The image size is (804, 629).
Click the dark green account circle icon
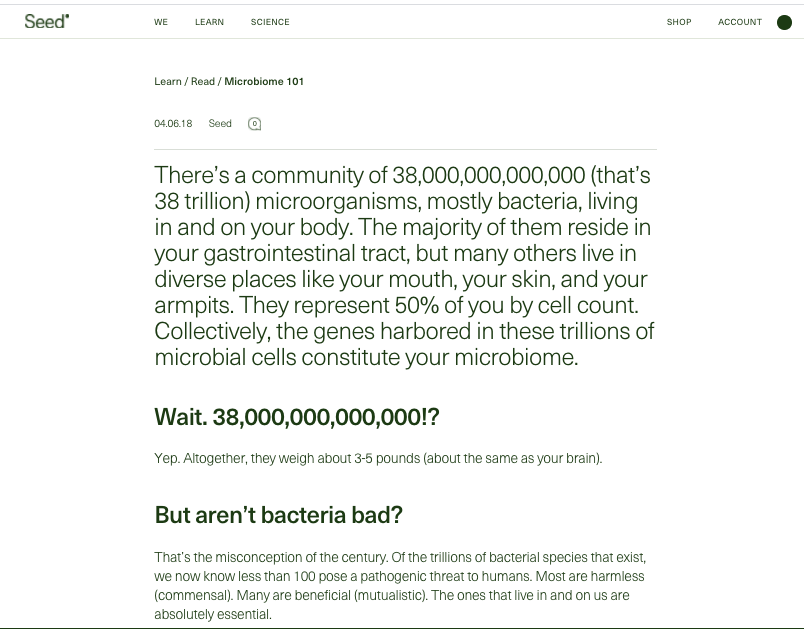coord(784,22)
